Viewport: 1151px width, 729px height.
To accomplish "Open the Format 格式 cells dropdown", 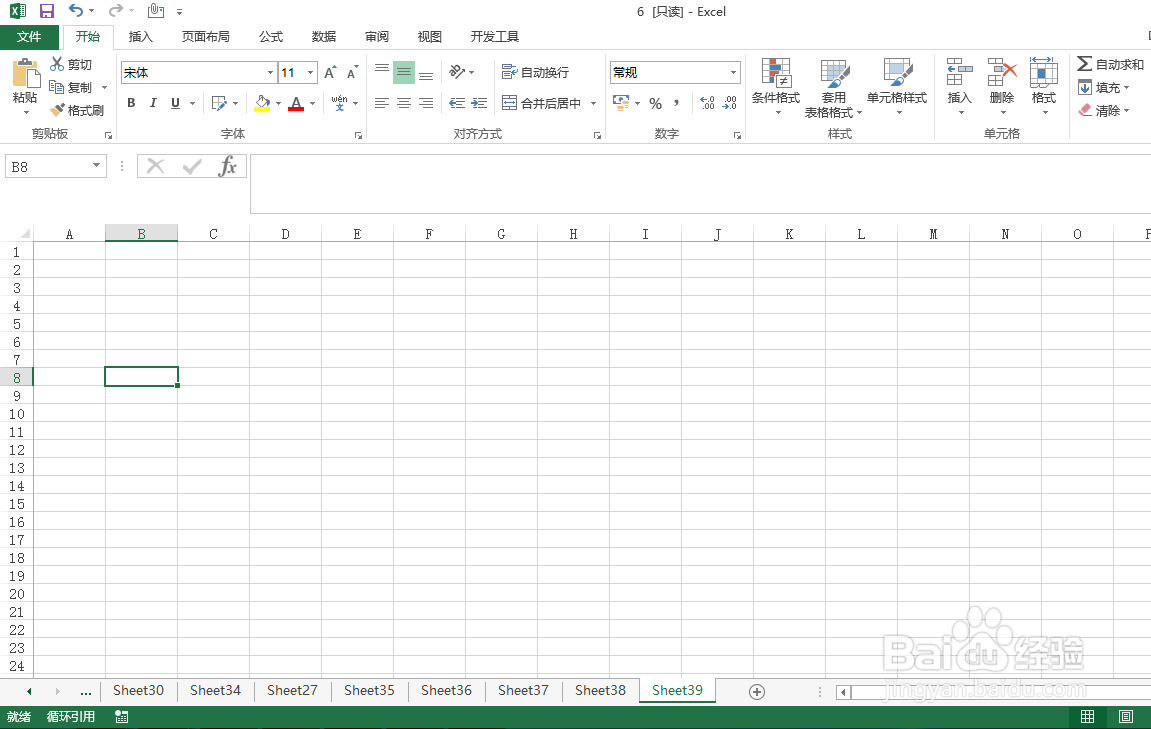I will pos(1044,87).
